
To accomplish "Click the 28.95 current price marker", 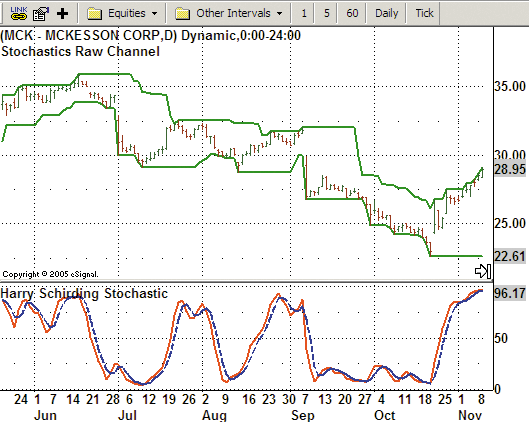I will pyautogui.click(x=510, y=169).
